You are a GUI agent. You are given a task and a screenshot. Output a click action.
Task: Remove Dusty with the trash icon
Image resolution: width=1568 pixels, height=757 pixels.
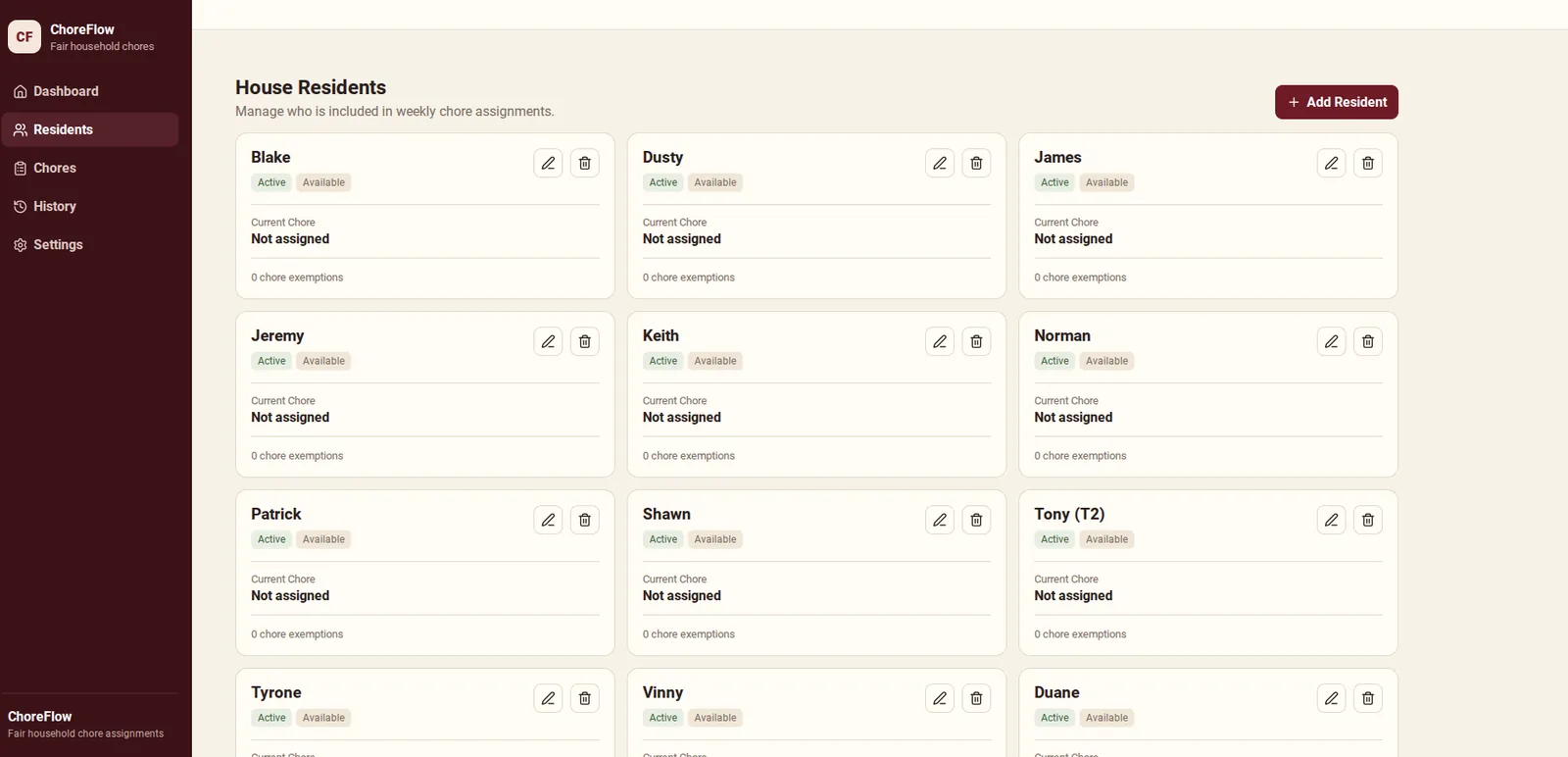976,163
